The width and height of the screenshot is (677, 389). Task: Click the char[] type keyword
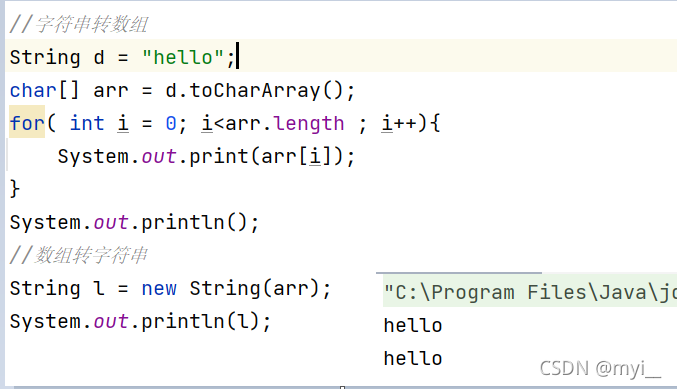[44, 91]
